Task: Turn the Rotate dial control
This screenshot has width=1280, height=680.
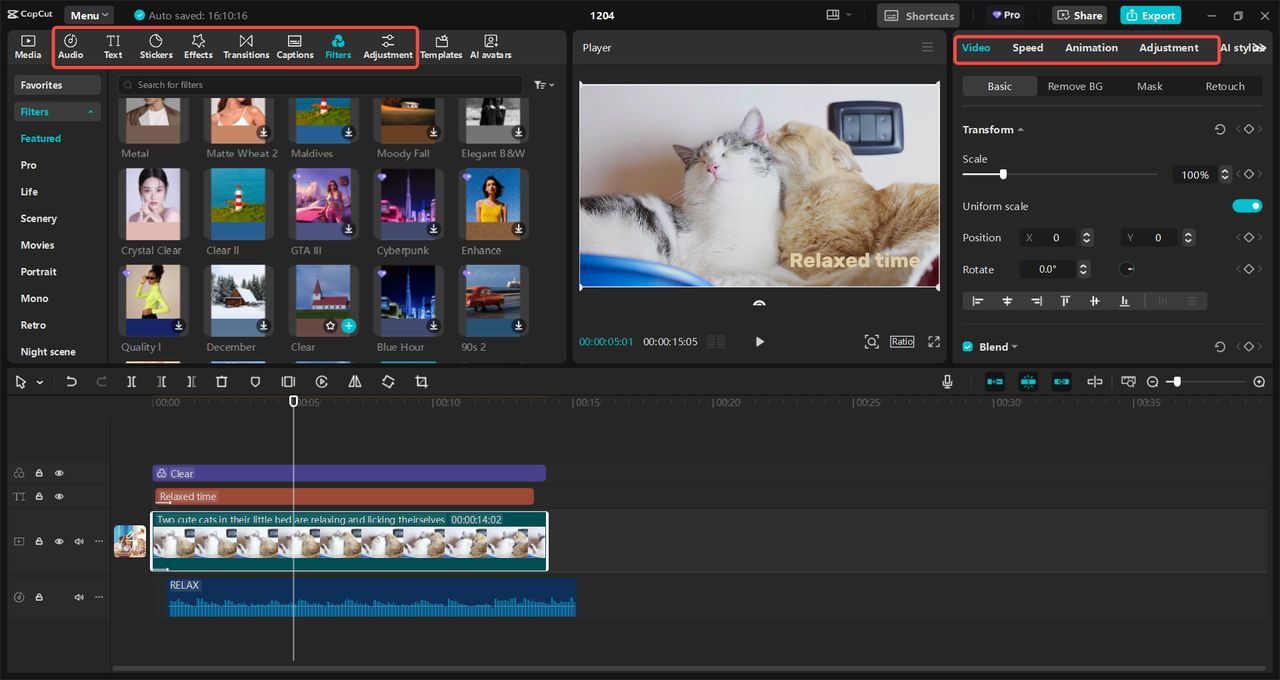Action: click(x=1126, y=269)
